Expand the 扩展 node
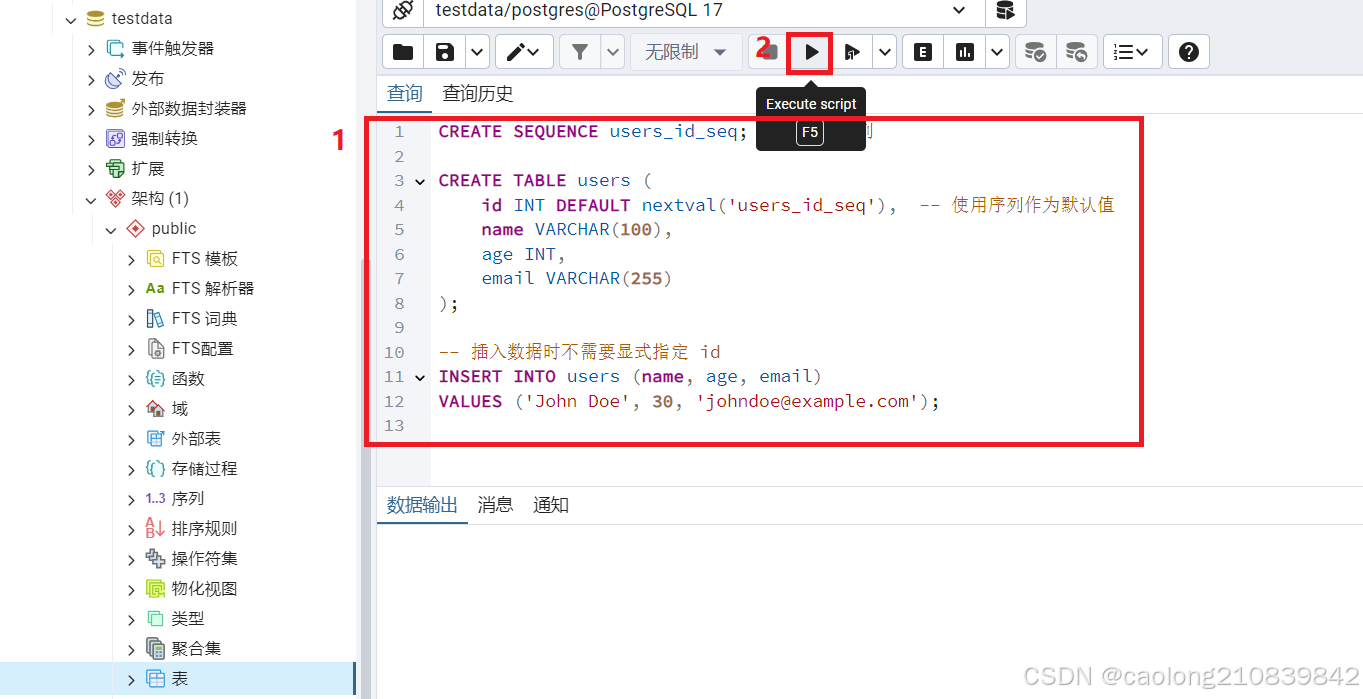The height and width of the screenshot is (699, 1363). point(91,169)
